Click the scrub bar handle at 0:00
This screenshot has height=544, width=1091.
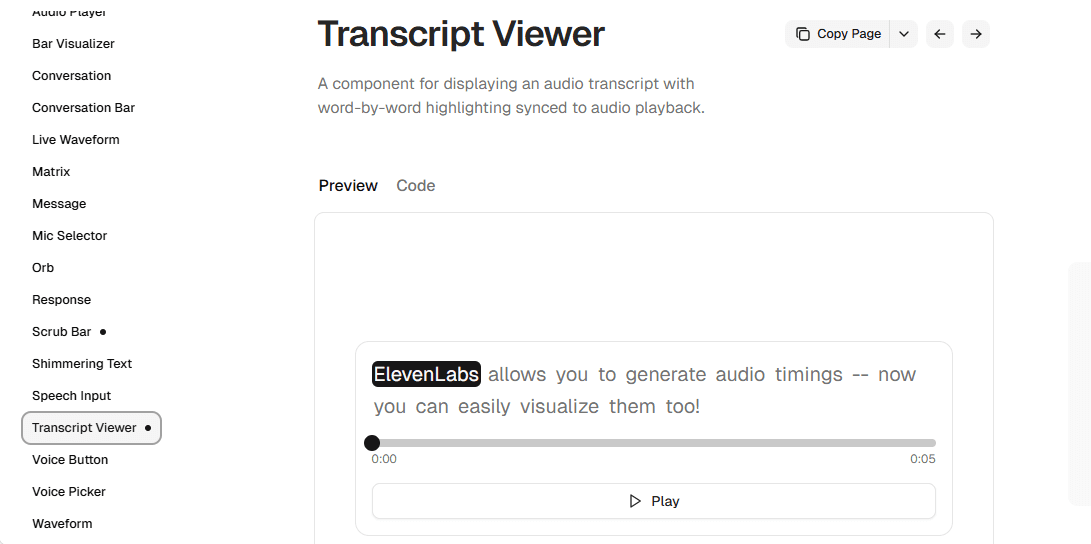pyautogui.click(x=372, y=443)
